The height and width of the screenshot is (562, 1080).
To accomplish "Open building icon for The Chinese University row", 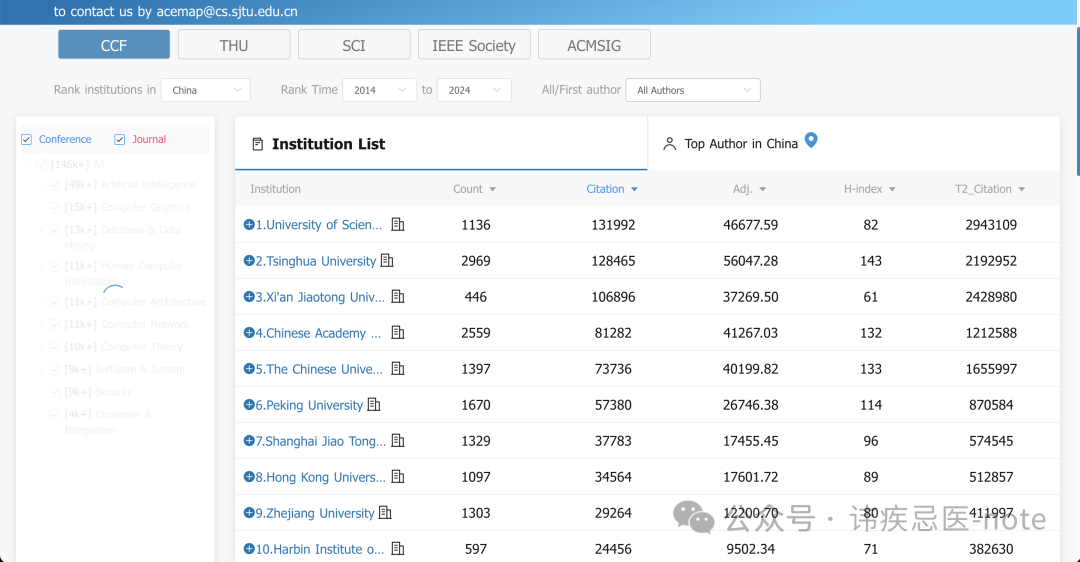I will (x=397, y=368).
